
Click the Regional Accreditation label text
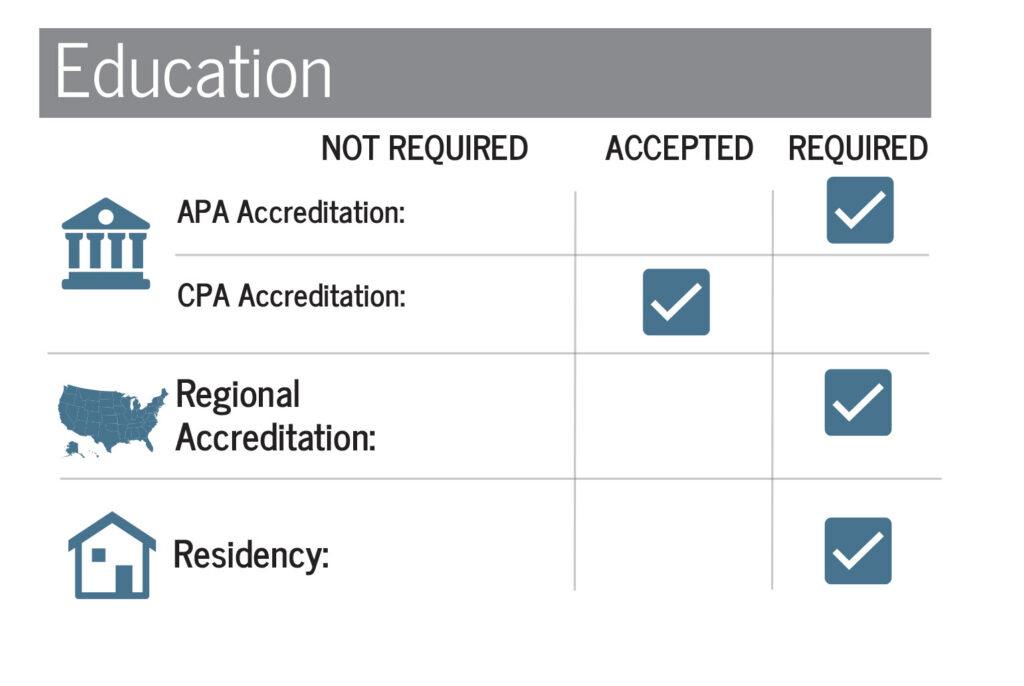(276, 416)
